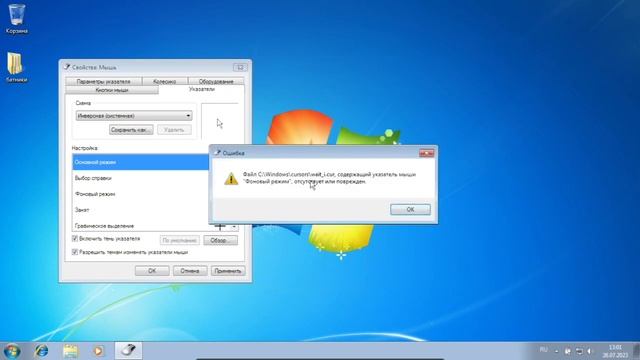Select Основной режим in the pointer list
Image resolution: width=640 pixels, height=360 pixels.
coord(140,162)
